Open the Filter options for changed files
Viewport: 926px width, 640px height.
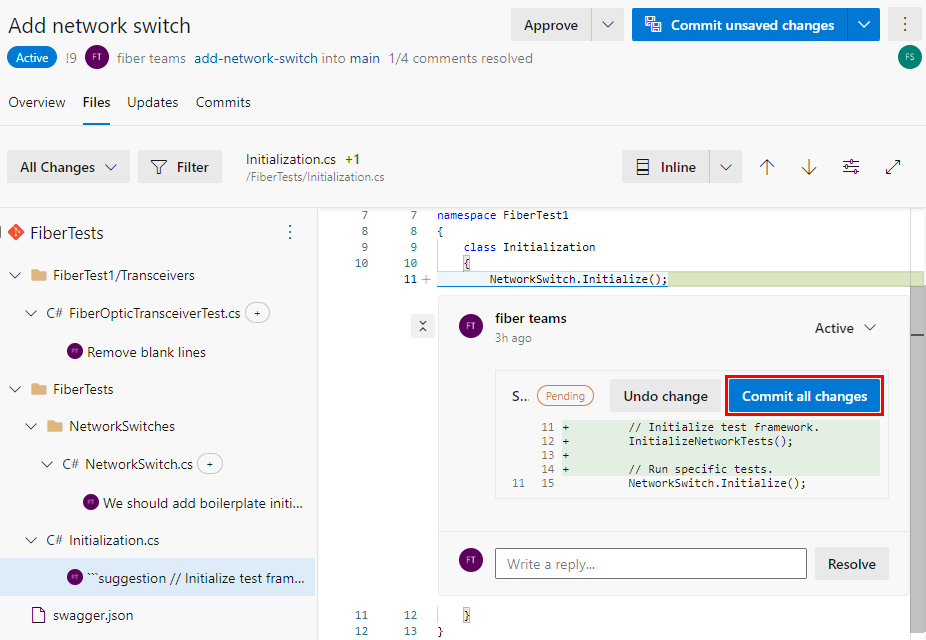pos(180,166)
